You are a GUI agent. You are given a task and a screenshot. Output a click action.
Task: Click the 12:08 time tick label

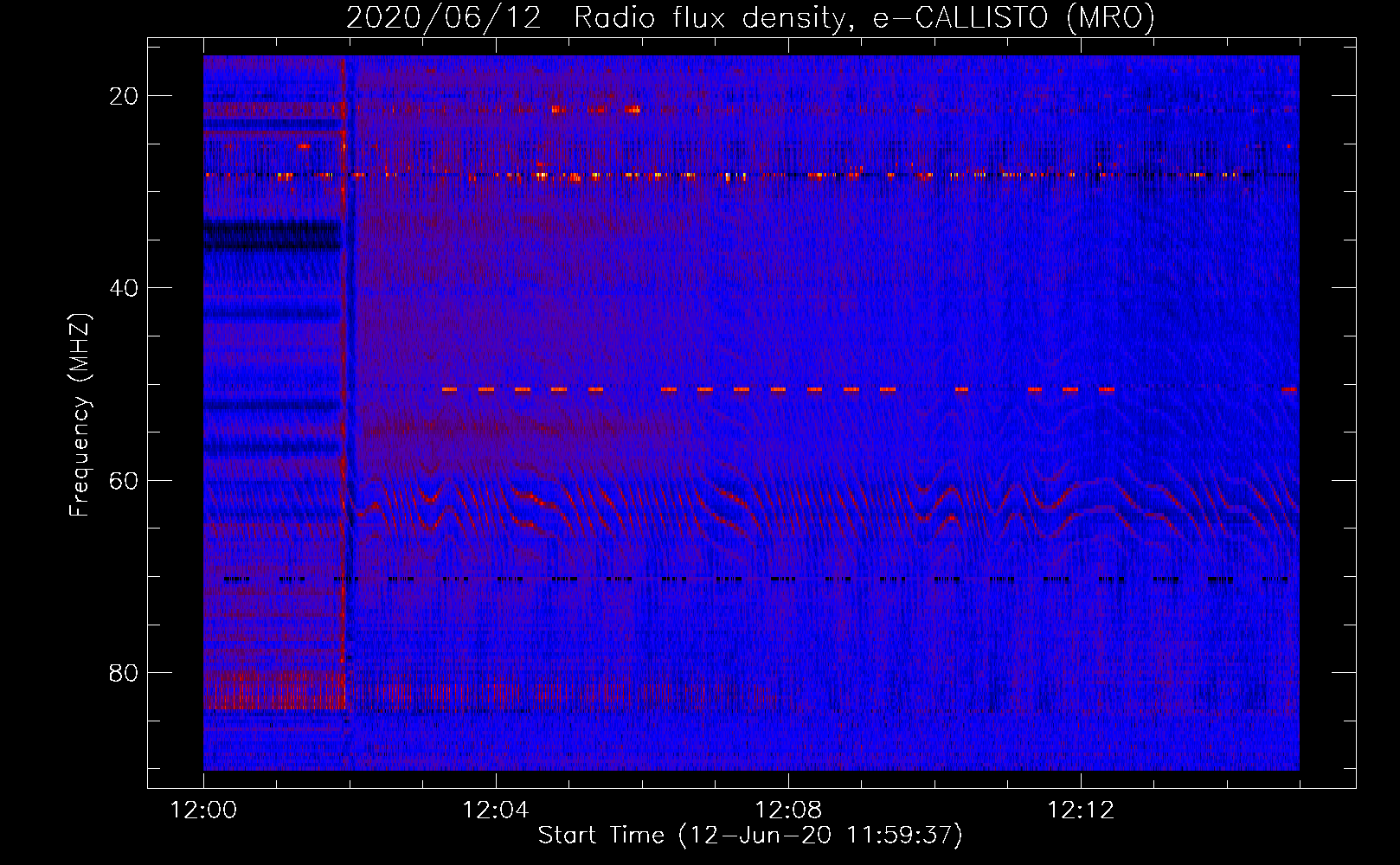(787, 811)
